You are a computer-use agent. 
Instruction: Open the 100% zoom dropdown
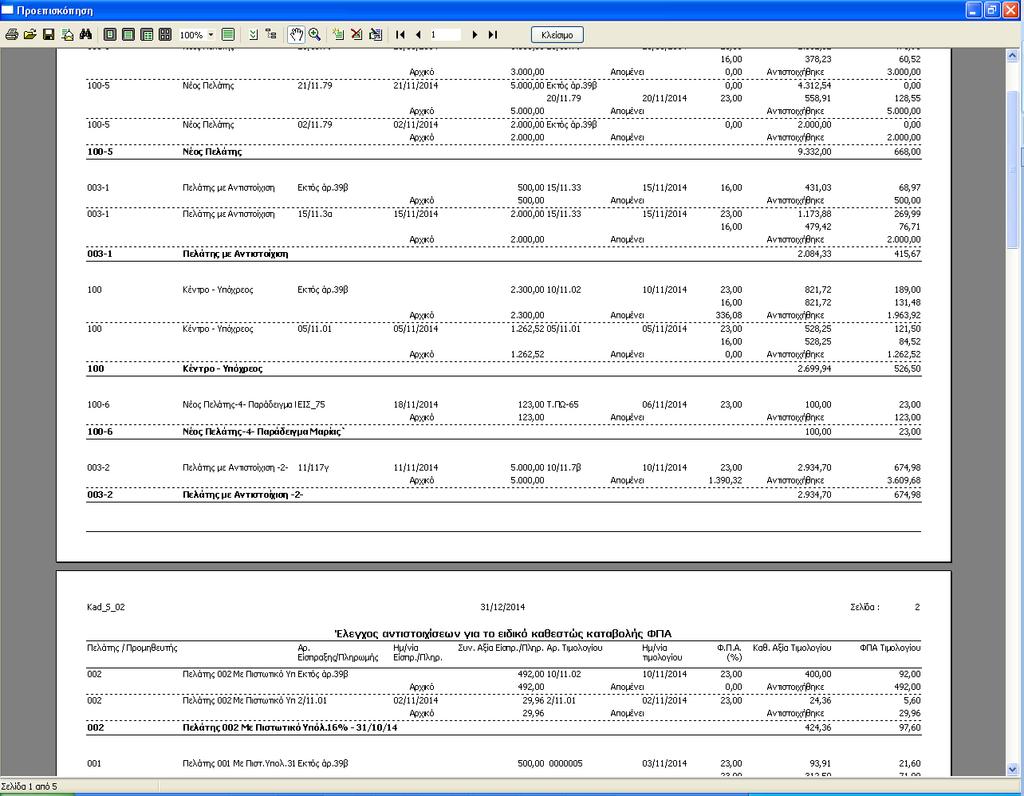211,35
